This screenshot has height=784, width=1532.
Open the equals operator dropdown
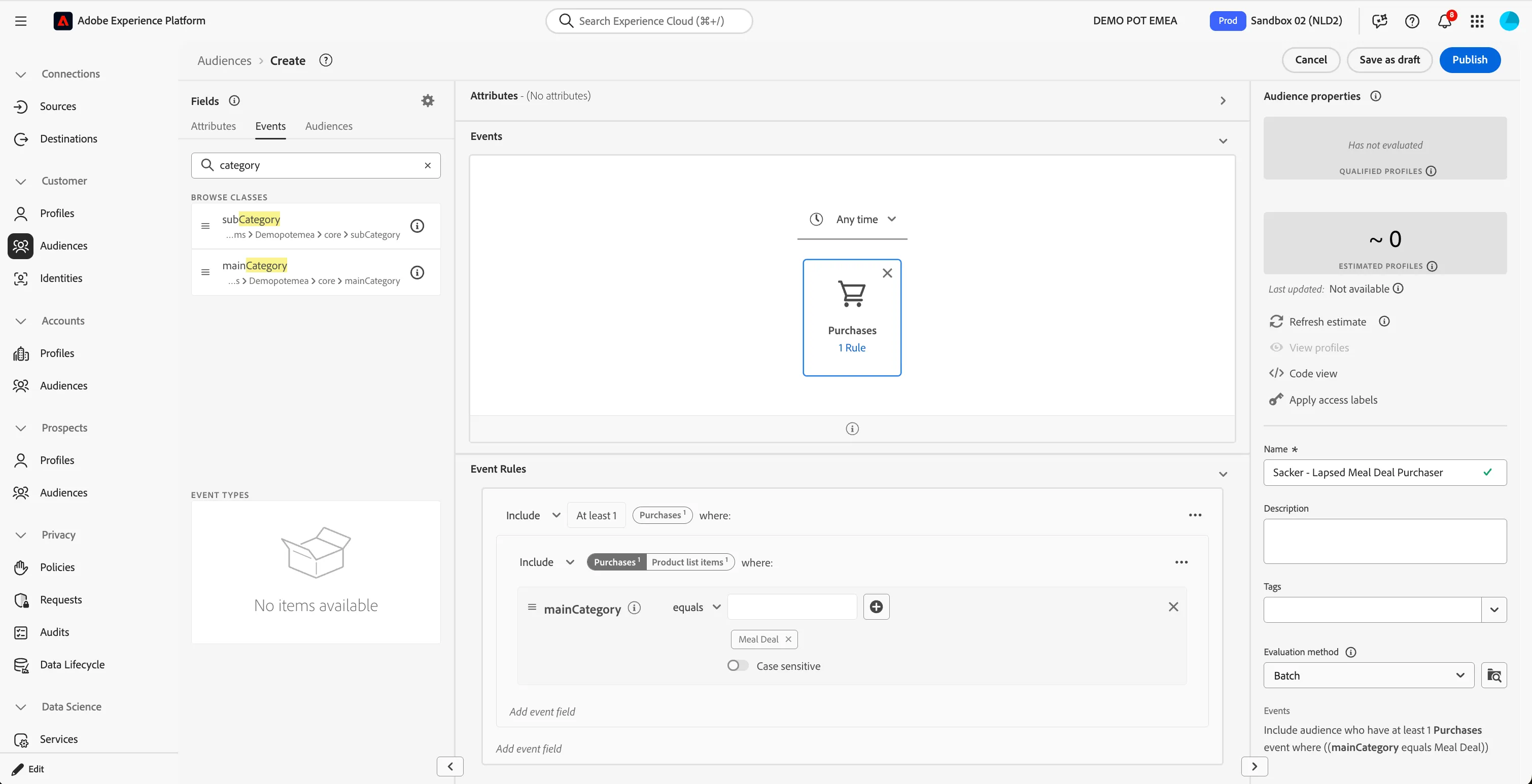point(697,607)
